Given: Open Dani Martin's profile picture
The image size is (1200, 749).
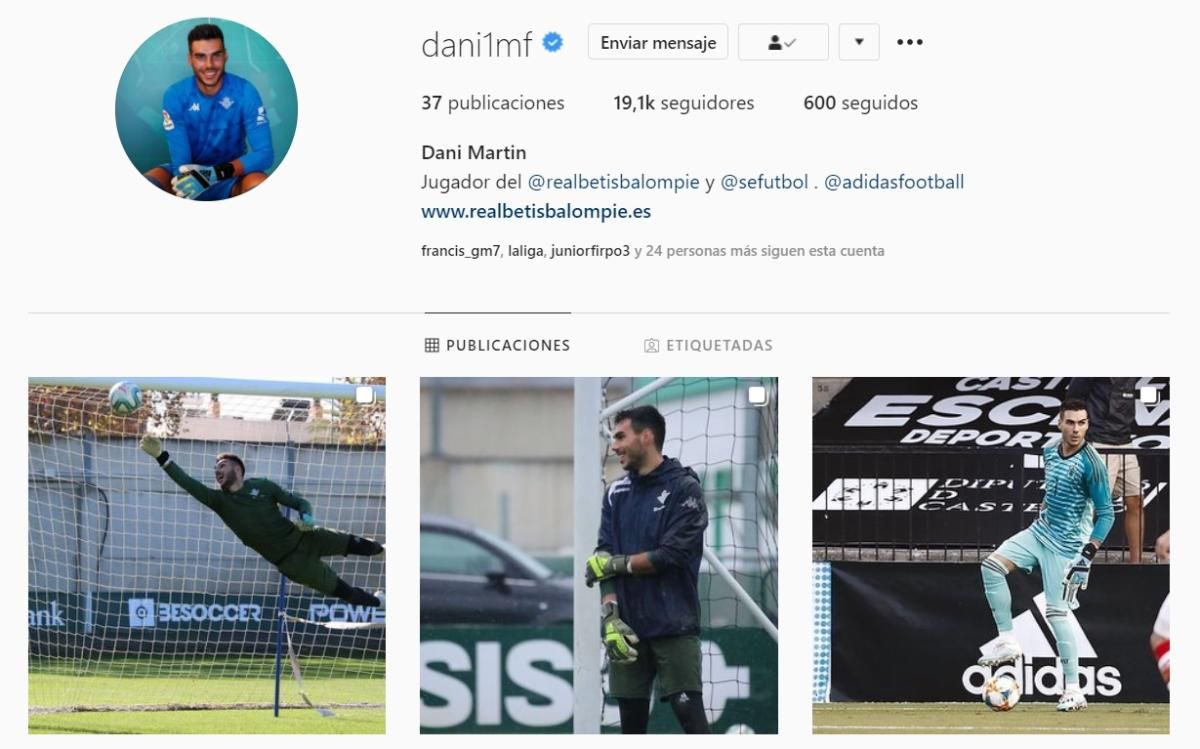Looking at the screenshot, I should point(206,109).
